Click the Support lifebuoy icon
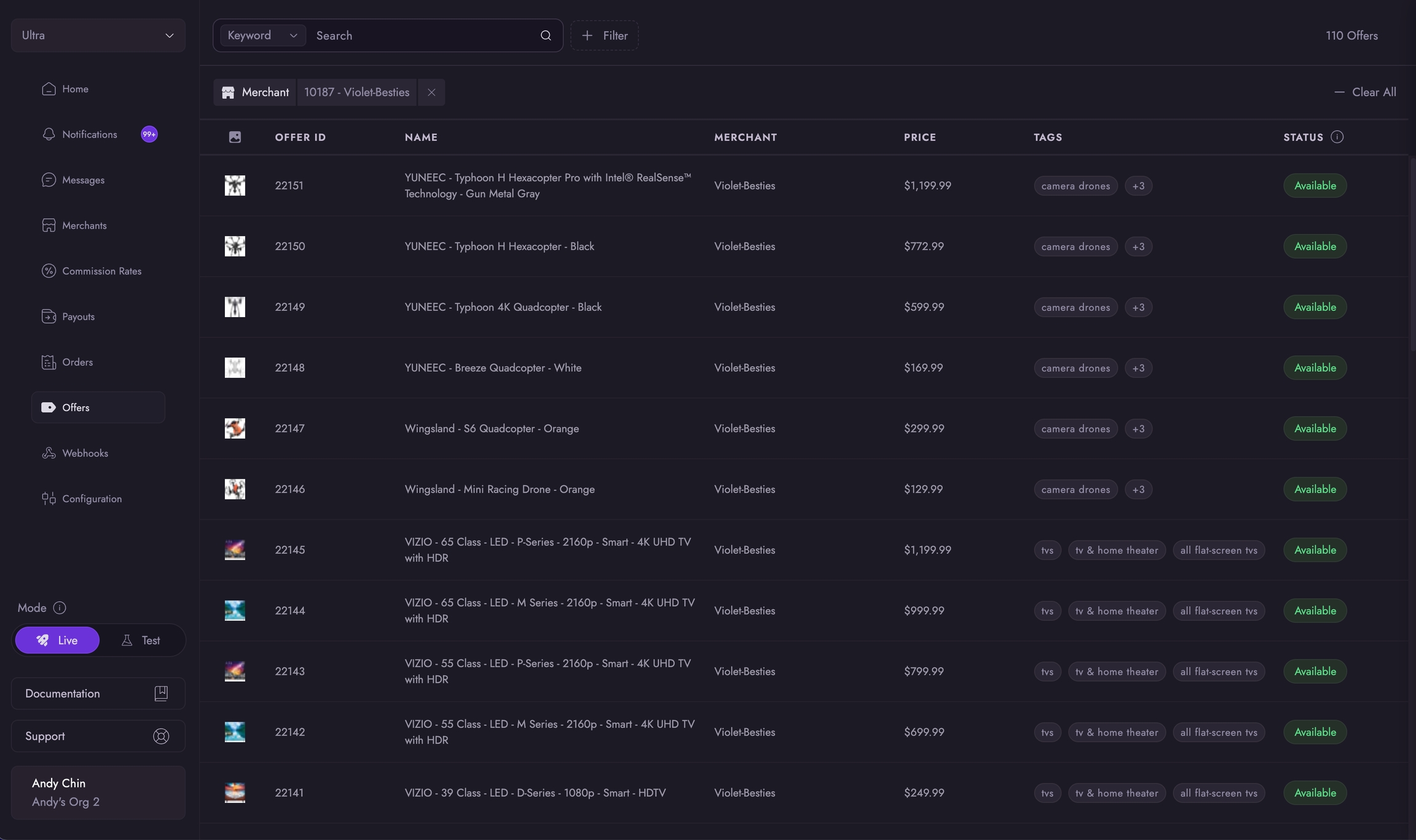This screenshot has width=1416, height=840. point(161,736)
